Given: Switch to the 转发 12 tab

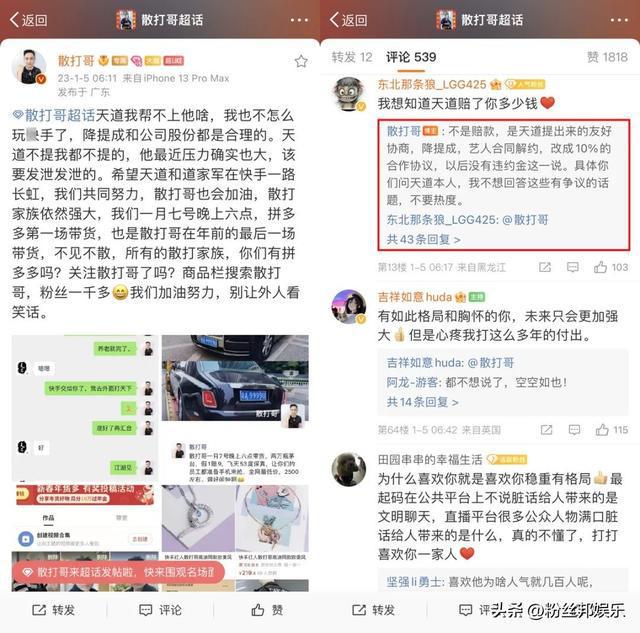Looking at the screenshot, I should tap(351, 57).
